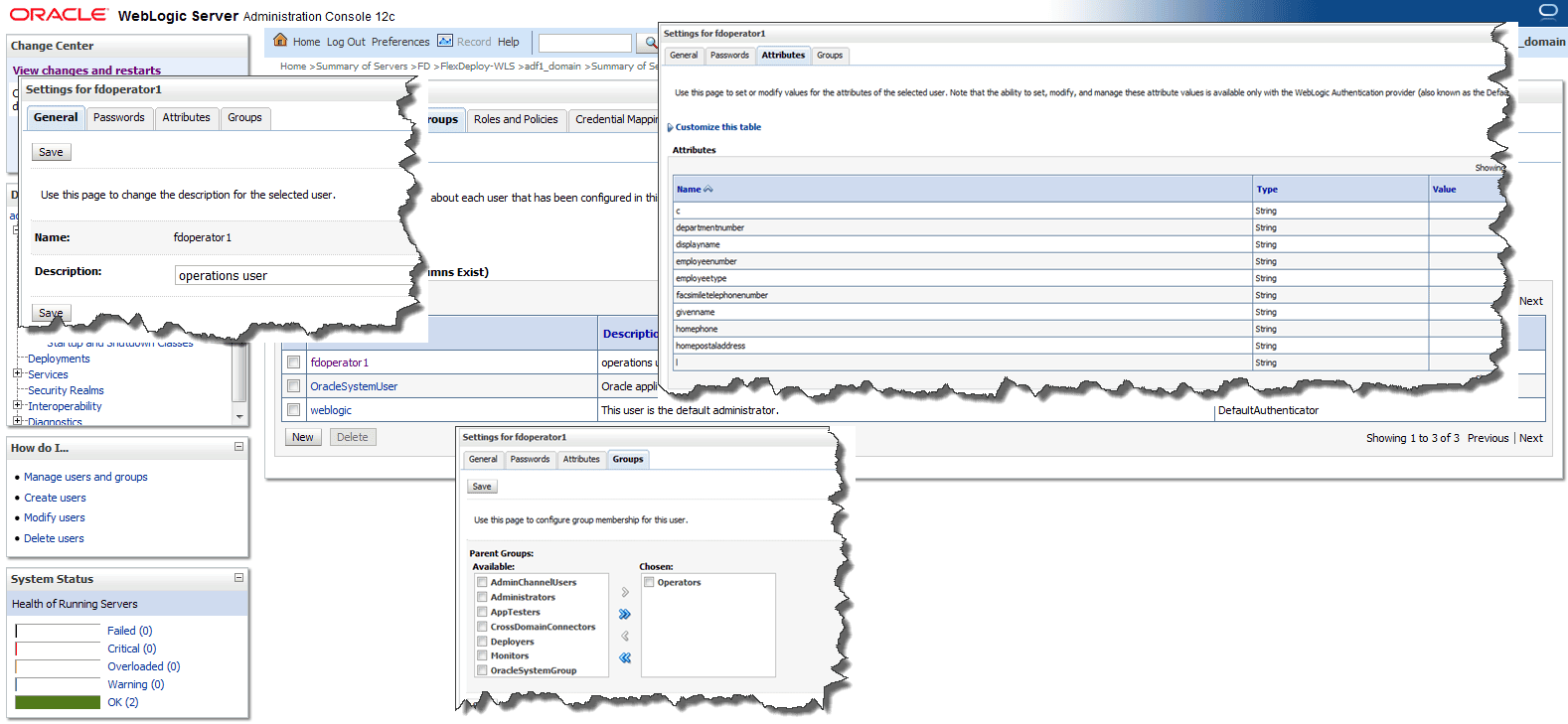
Task: Click FlexDeploy-WLS breadcrumb link
Action: click(x=478, y=67)
